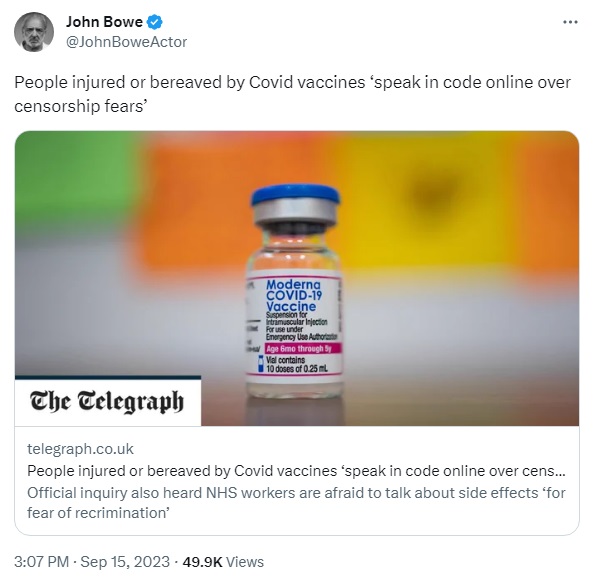The height and width of the screenshot is (582, 602).
Task: Click the telegraph.co.uk domain text
Action: [80, 448]
